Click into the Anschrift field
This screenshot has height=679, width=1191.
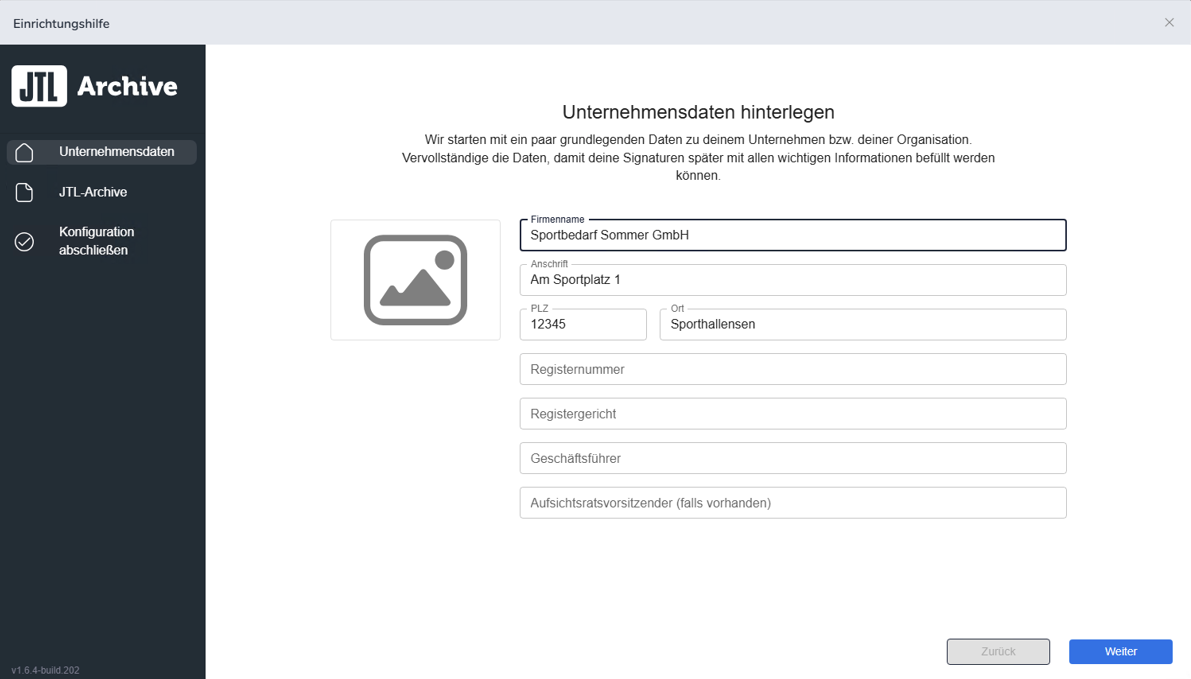click(792, 280)
